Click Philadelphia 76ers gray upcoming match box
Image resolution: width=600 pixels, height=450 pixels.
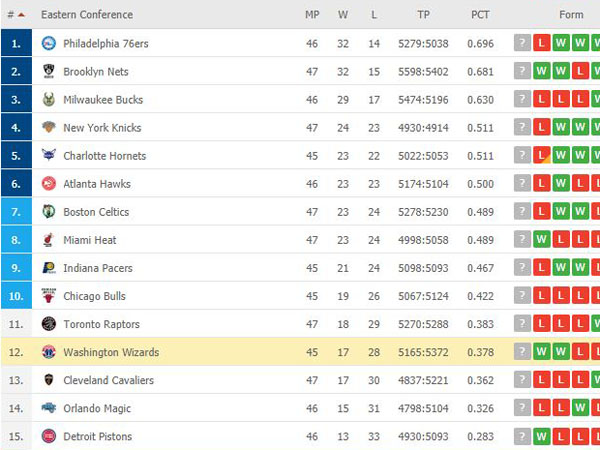coord(522,43)
